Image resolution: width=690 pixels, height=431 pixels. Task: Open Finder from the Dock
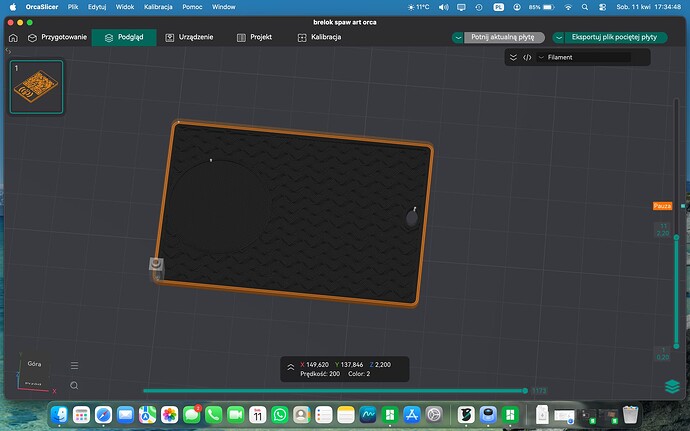[x=59, y=415]
